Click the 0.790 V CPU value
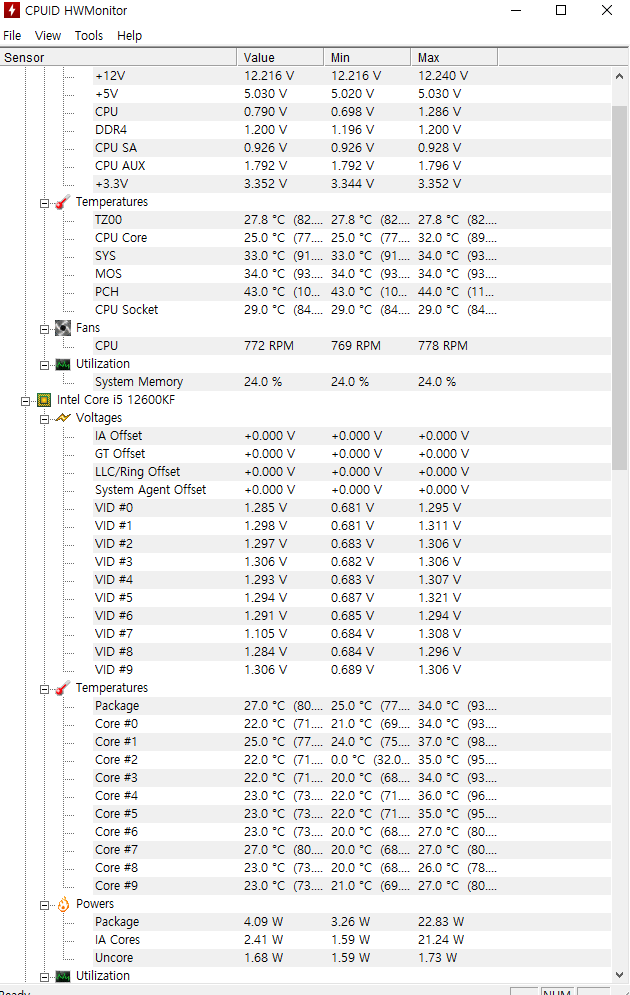The image size is (630, 995). [x=265, y=112]
